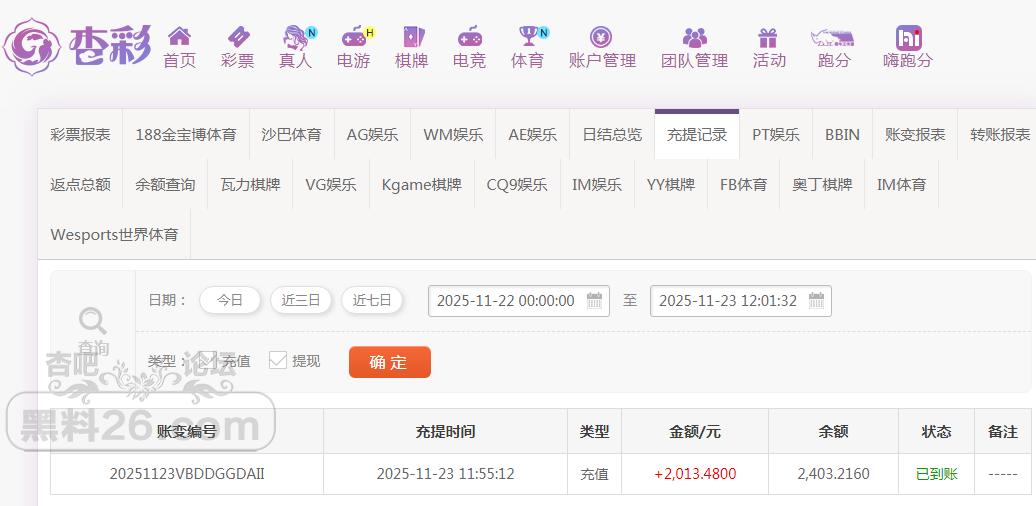Click the 活动 gift box icon
The width and height of the screenshot is (1036, 506).
click(768, 38)
